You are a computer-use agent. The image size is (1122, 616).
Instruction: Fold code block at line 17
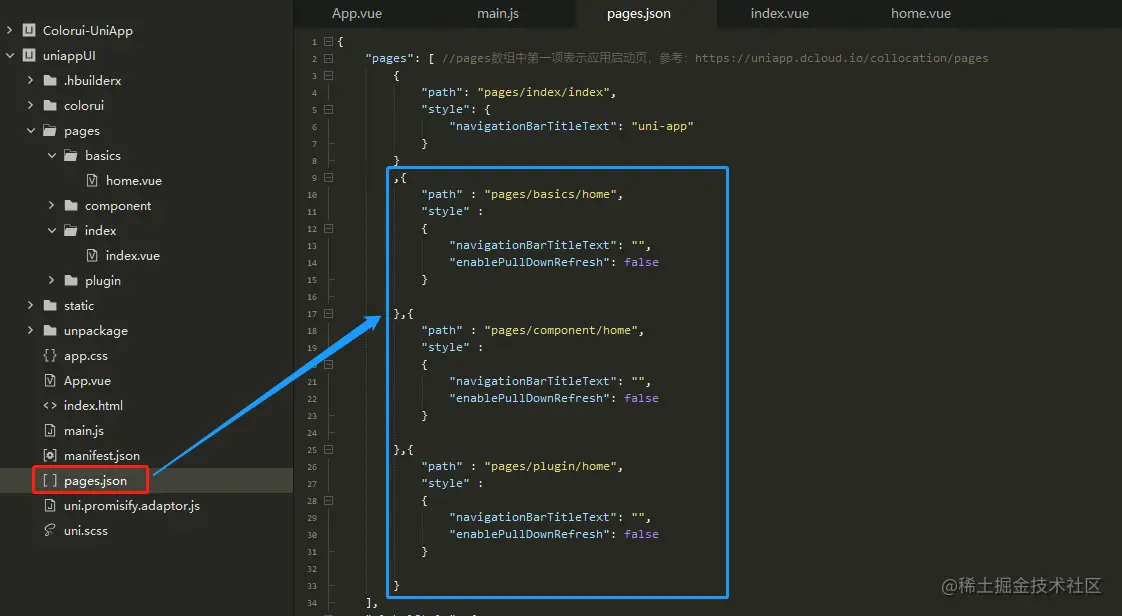(328, 313)
